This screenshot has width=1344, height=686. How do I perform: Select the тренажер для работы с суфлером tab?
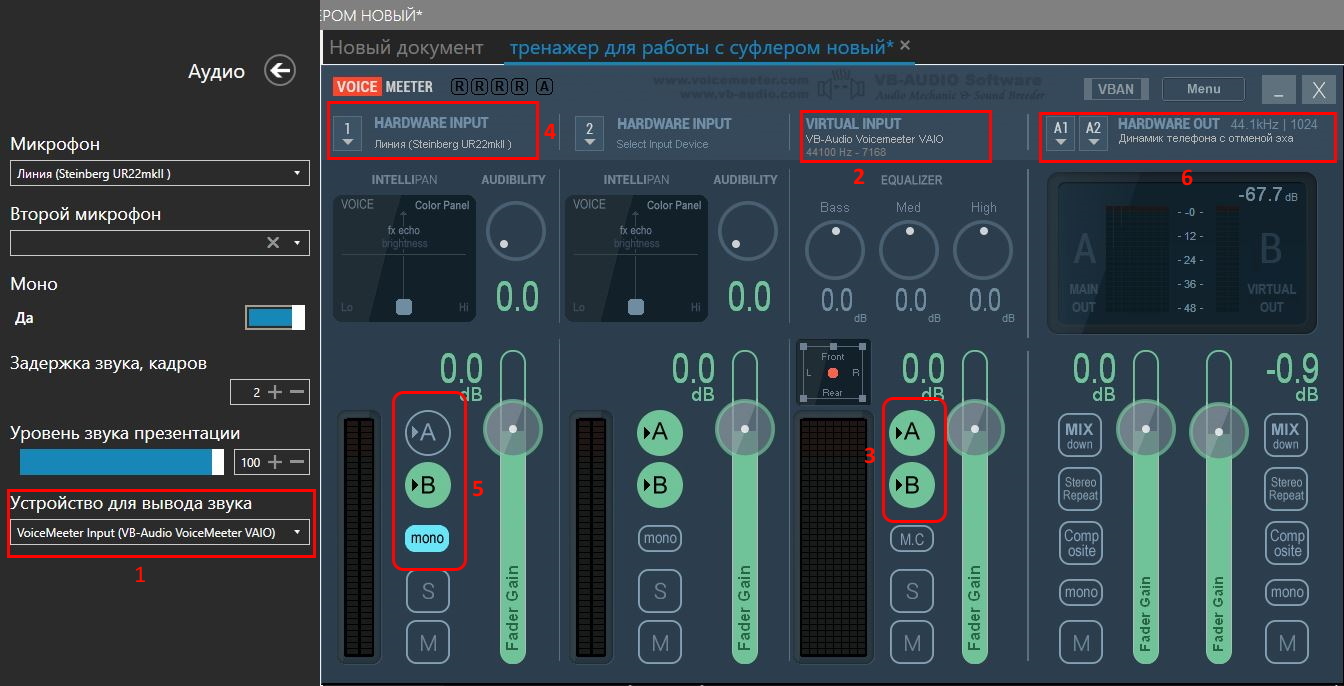(701, 47)
